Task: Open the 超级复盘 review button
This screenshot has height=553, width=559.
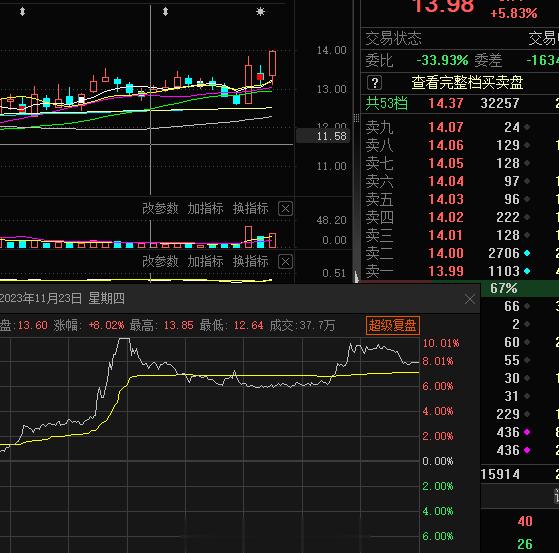Action: 393,326
